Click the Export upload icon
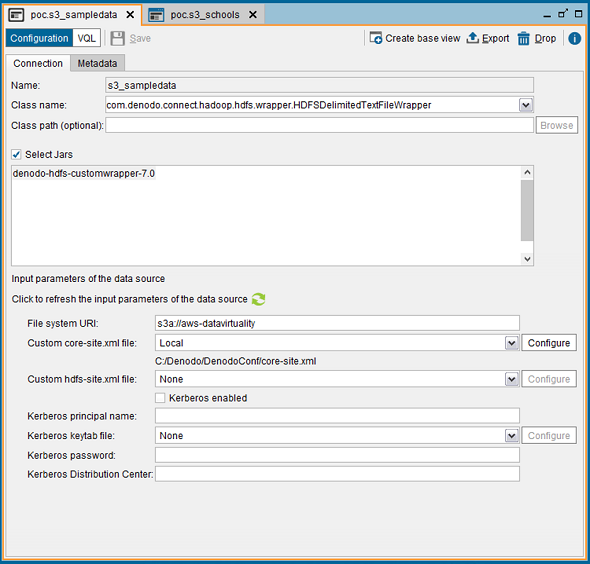This screenshot has width=590, height=564. coord(473,38)
